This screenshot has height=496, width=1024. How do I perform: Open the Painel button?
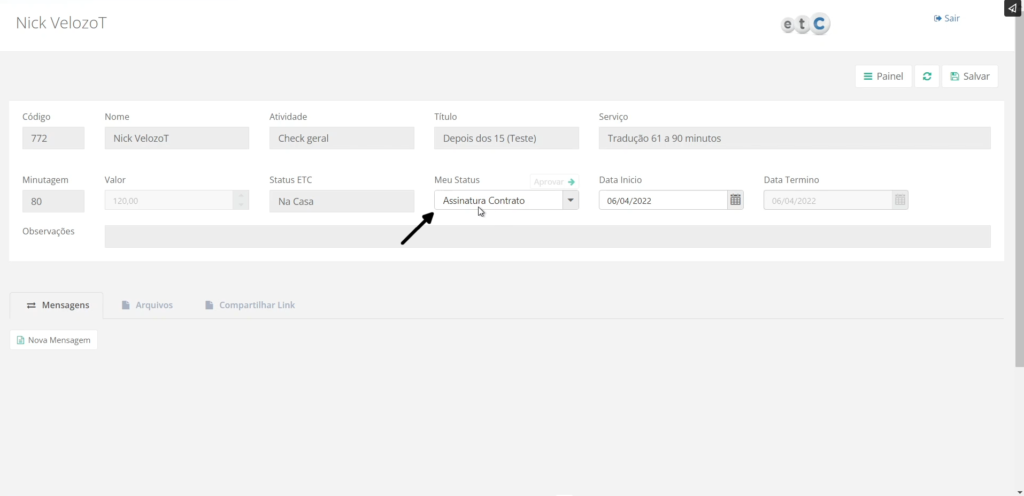(x=883, y=77)
